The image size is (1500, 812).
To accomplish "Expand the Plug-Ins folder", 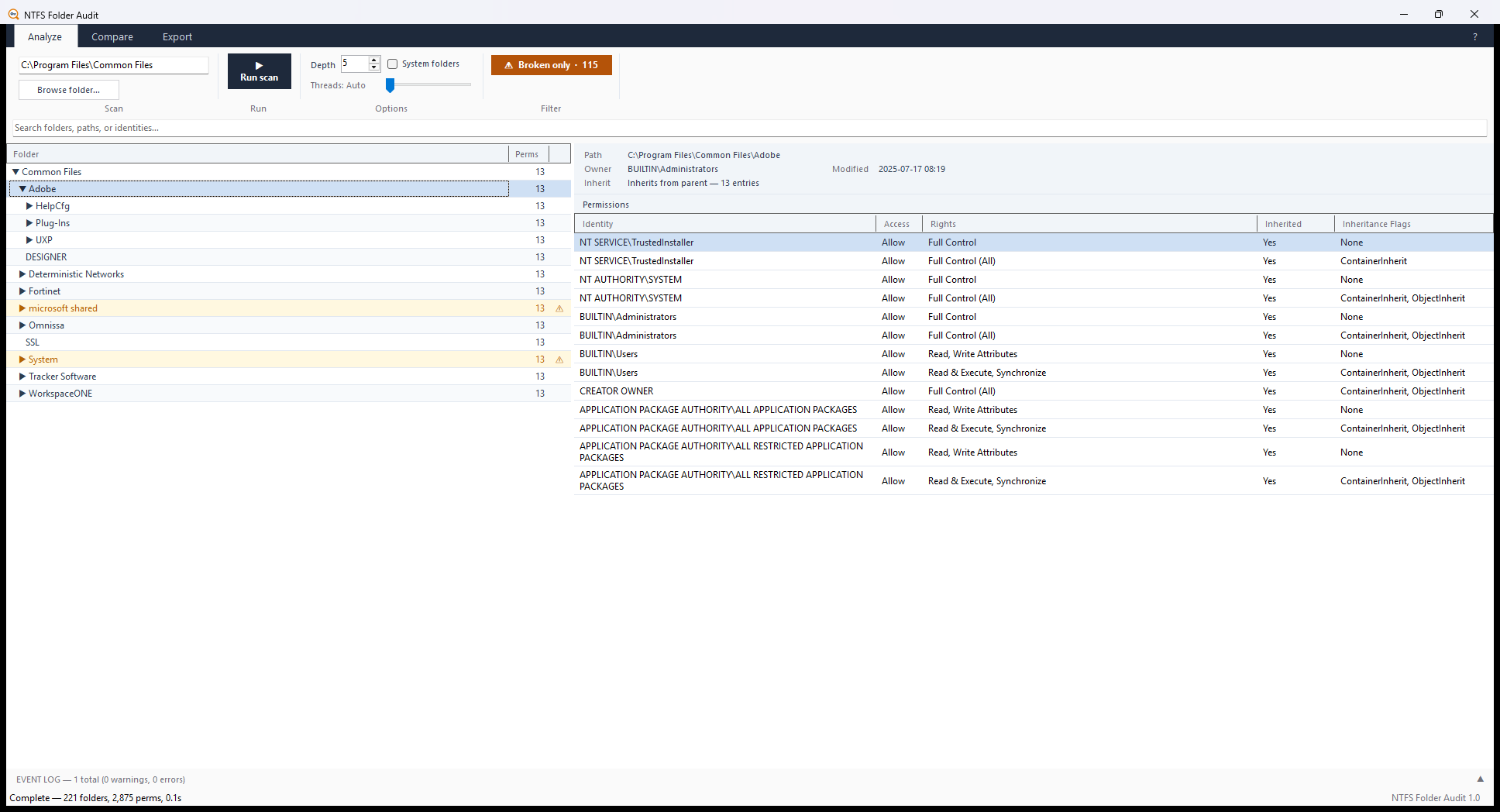I will pyautogui.click(x=29, y=223).
